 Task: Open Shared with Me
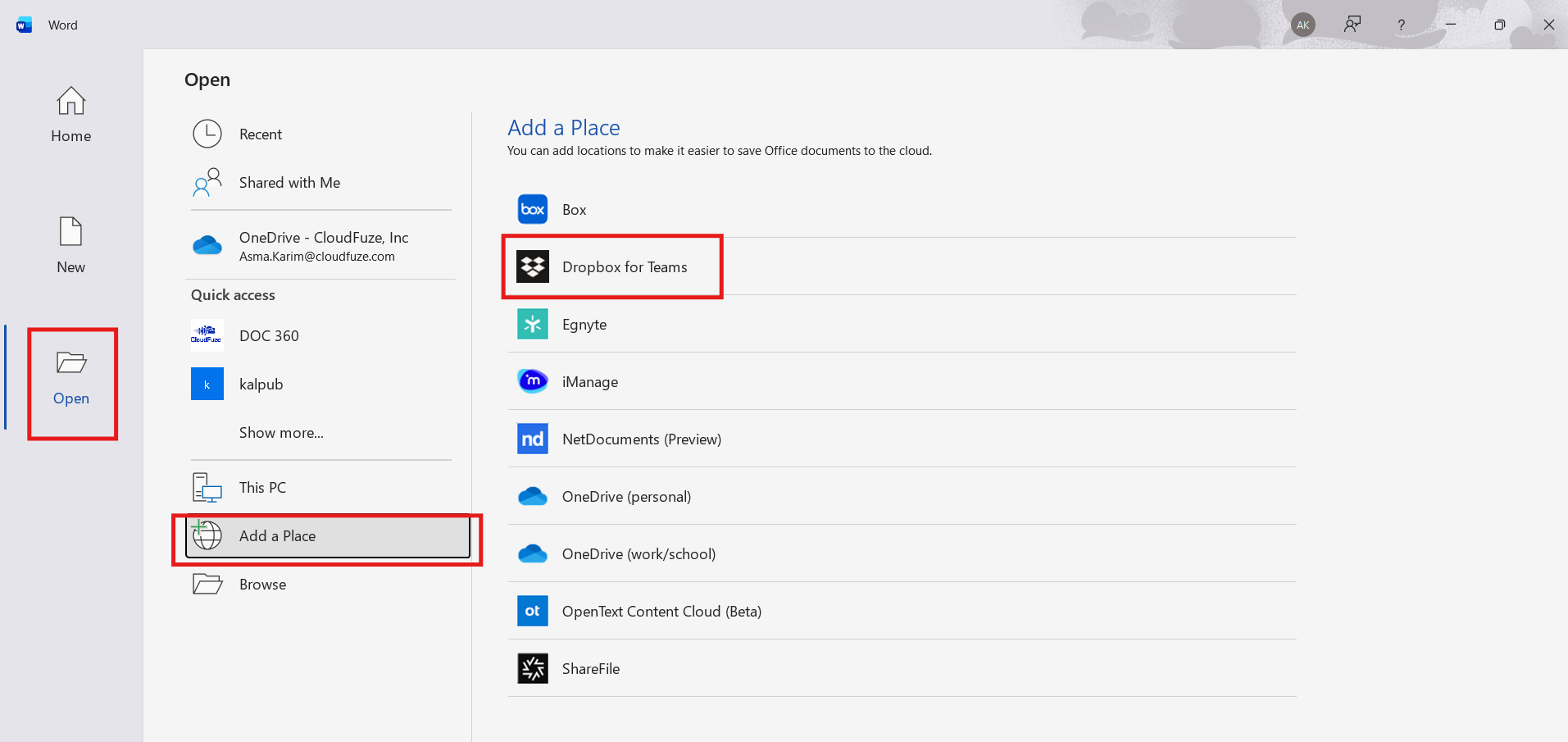coord(289,182)
